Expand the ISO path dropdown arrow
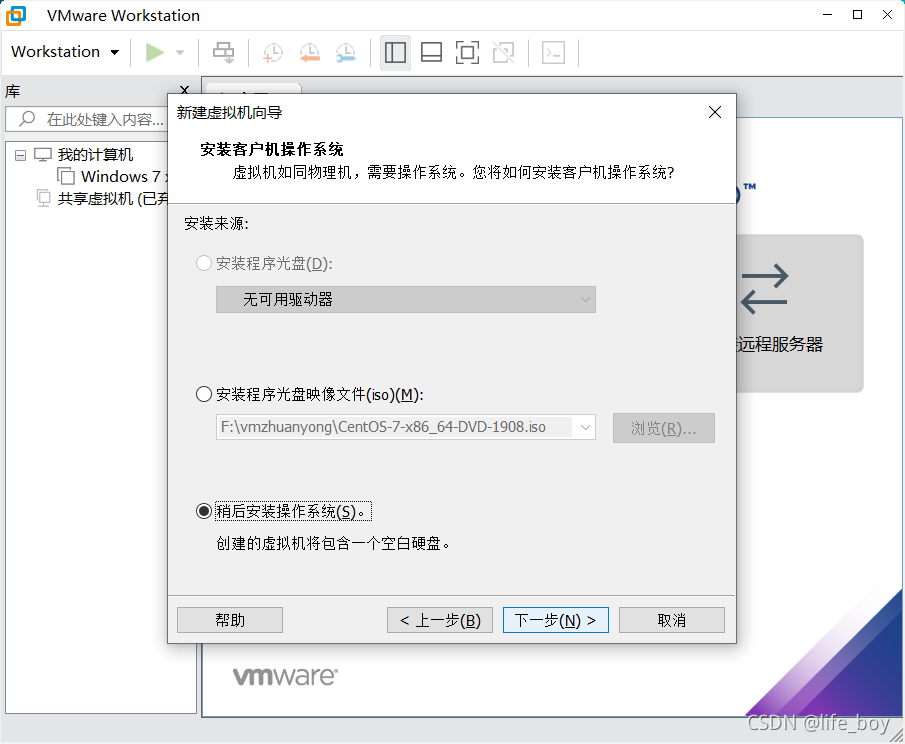 tap(585, 427)
